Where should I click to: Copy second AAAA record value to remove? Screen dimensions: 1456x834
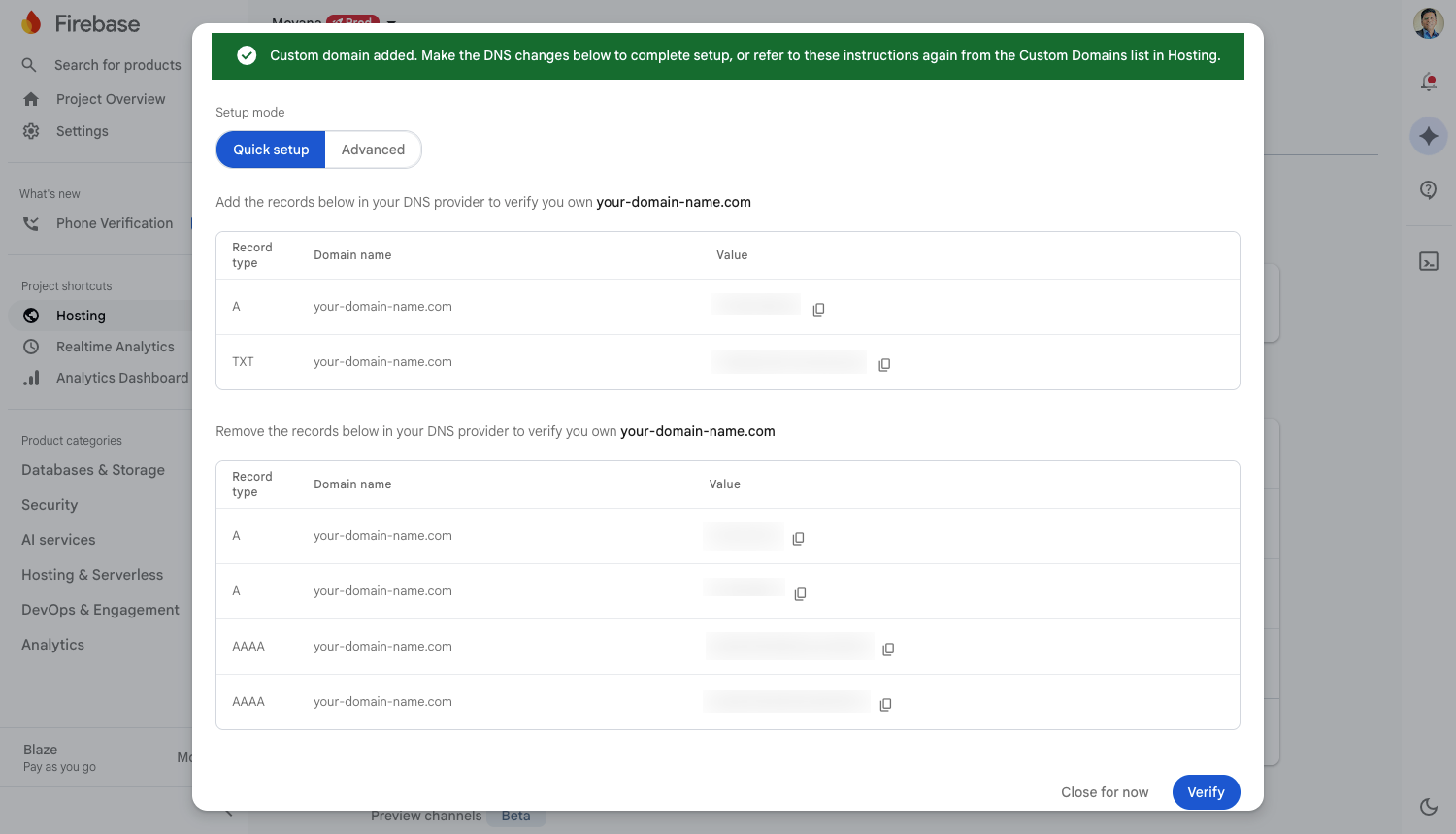pyautogui.click(x=885, y=704)
